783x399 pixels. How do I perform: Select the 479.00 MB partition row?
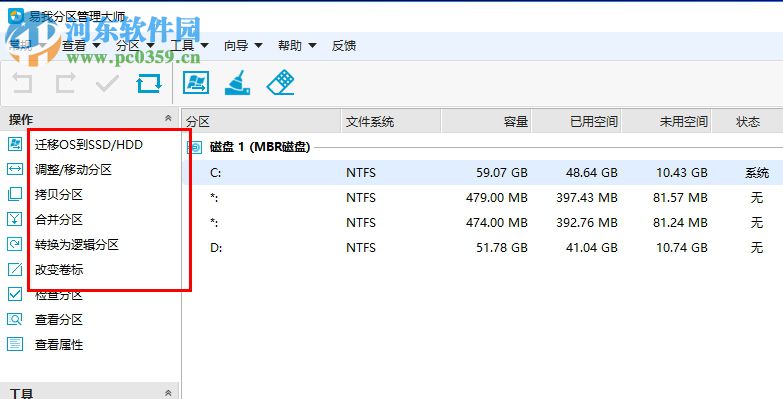(x=482, y=198)
